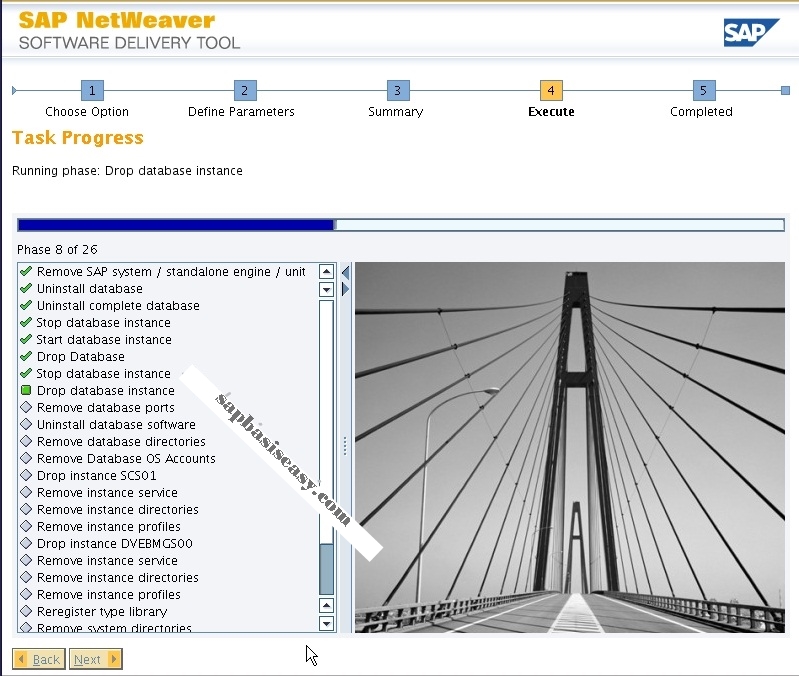
Task: Click step 1 Choose Option box
Action: 92,91
